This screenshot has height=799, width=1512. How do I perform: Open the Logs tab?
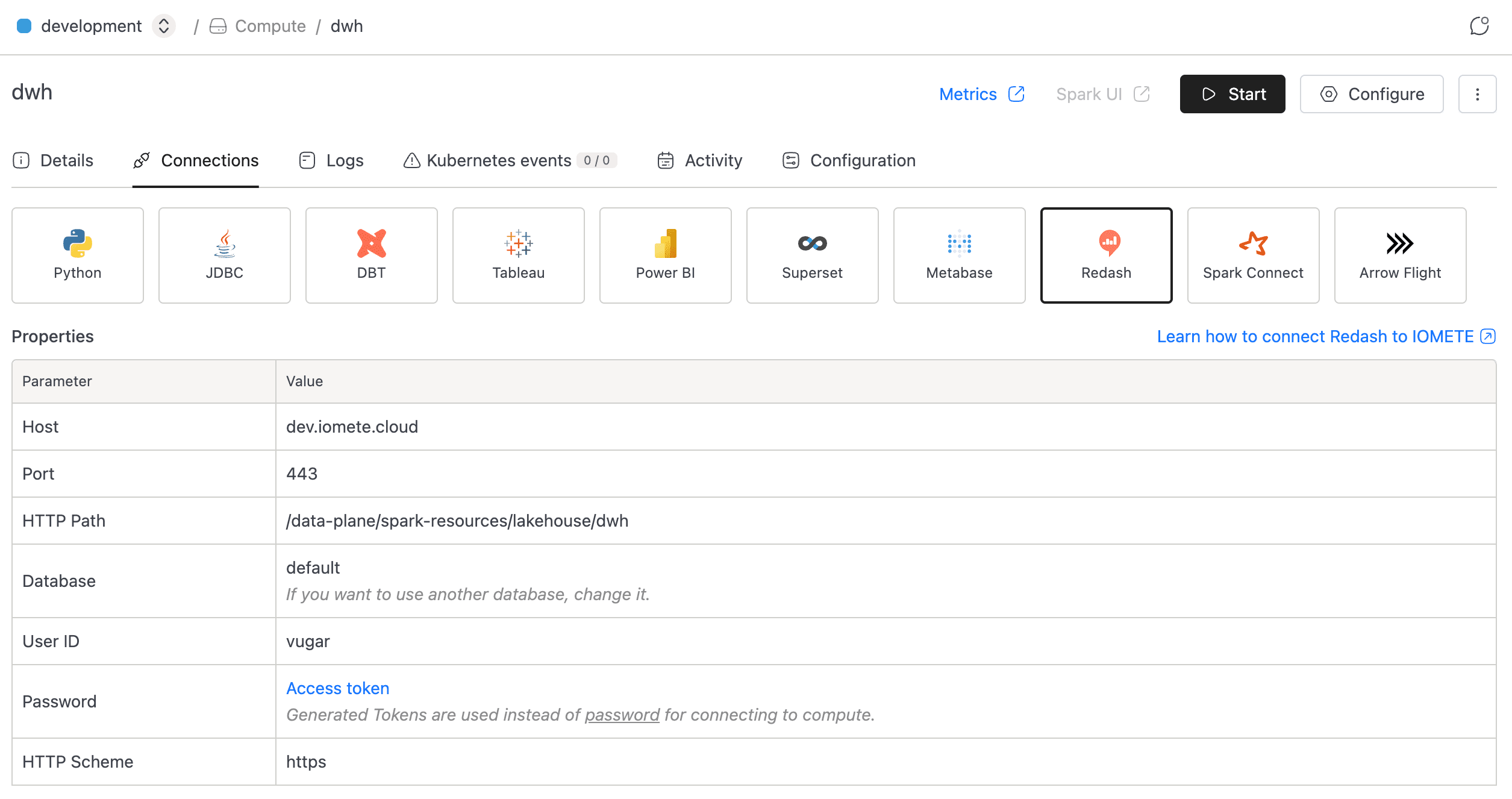(331, 160)
